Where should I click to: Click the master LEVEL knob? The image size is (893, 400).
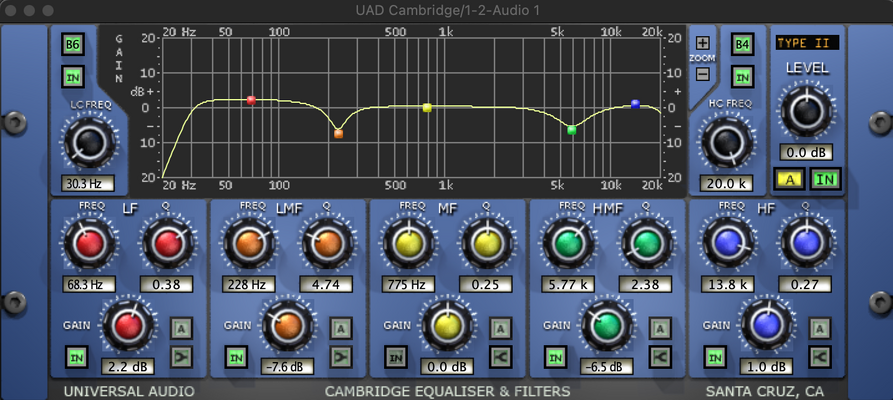point(806,110)
